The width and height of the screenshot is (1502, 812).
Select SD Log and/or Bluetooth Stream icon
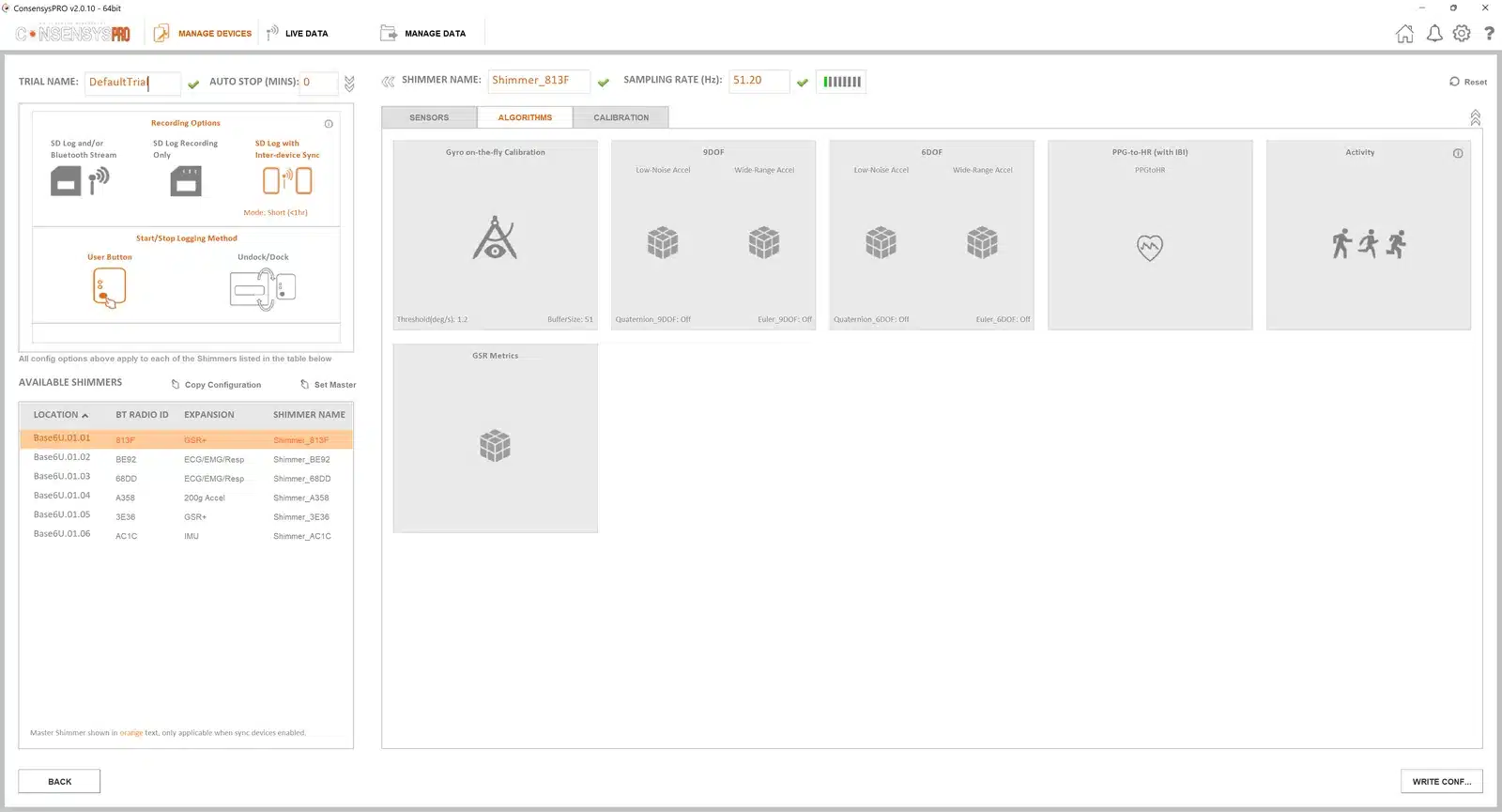tap(80, 180)
